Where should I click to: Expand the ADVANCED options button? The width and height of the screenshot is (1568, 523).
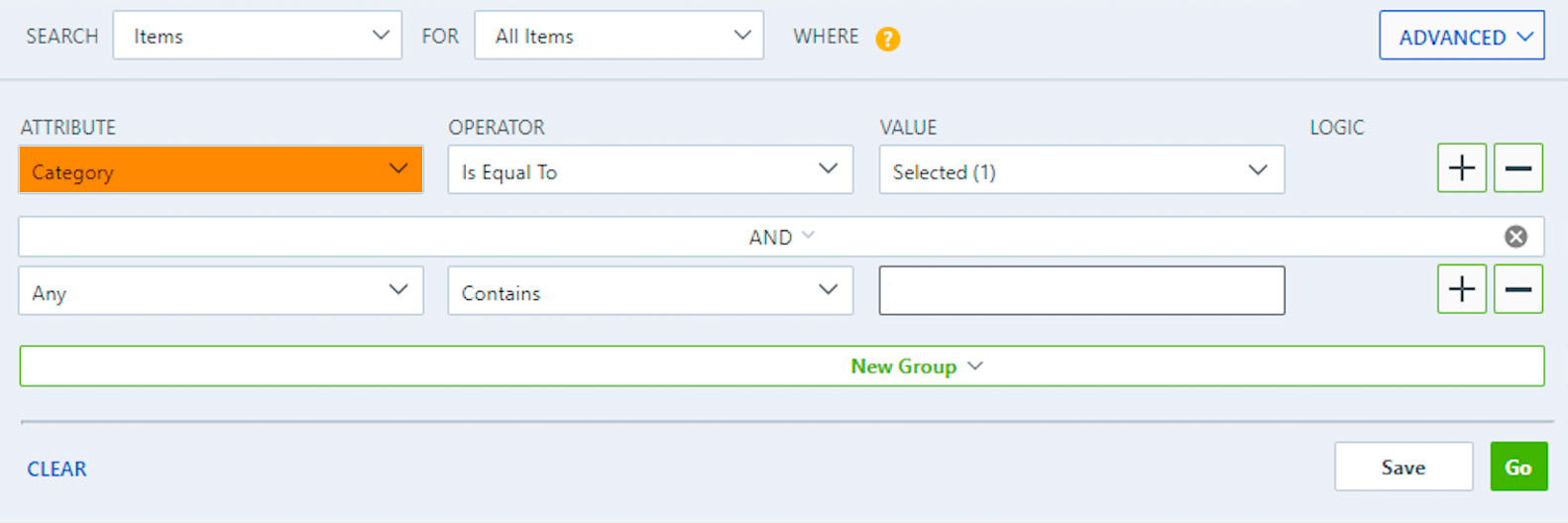click(1462, 36)
